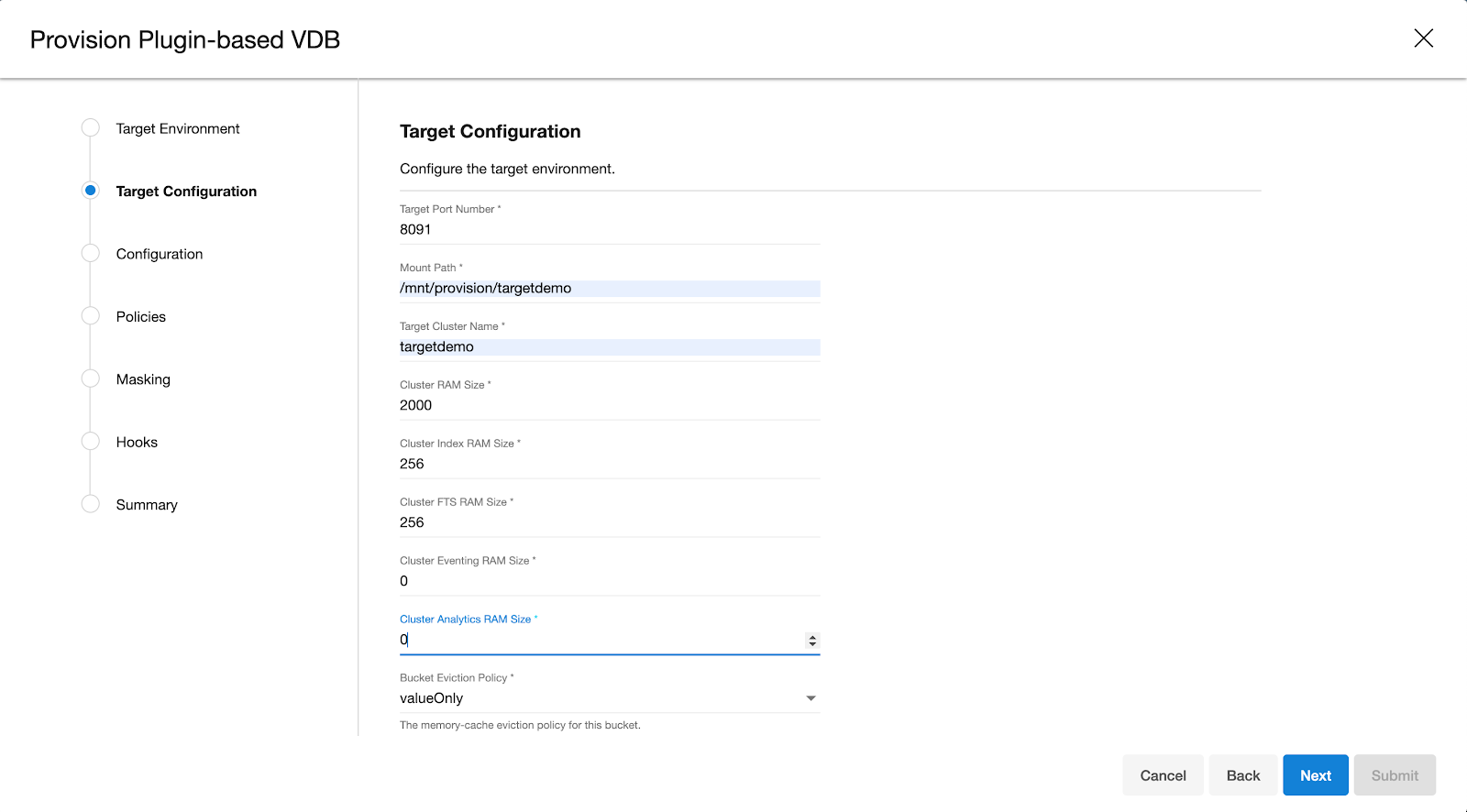1467x812 pixels.
Task: Click the Target Environment step circle
Action: click(x=90, y=128)
